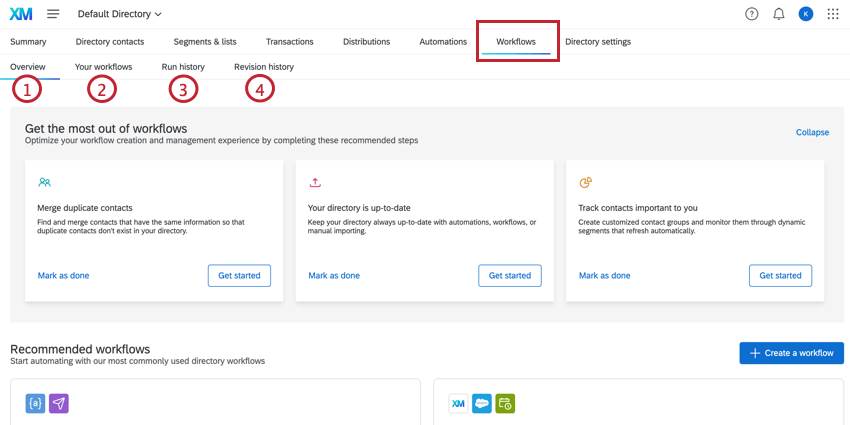Click the merge duplicate contacts icon
The image size is (850, 425).
click(44, 183)
